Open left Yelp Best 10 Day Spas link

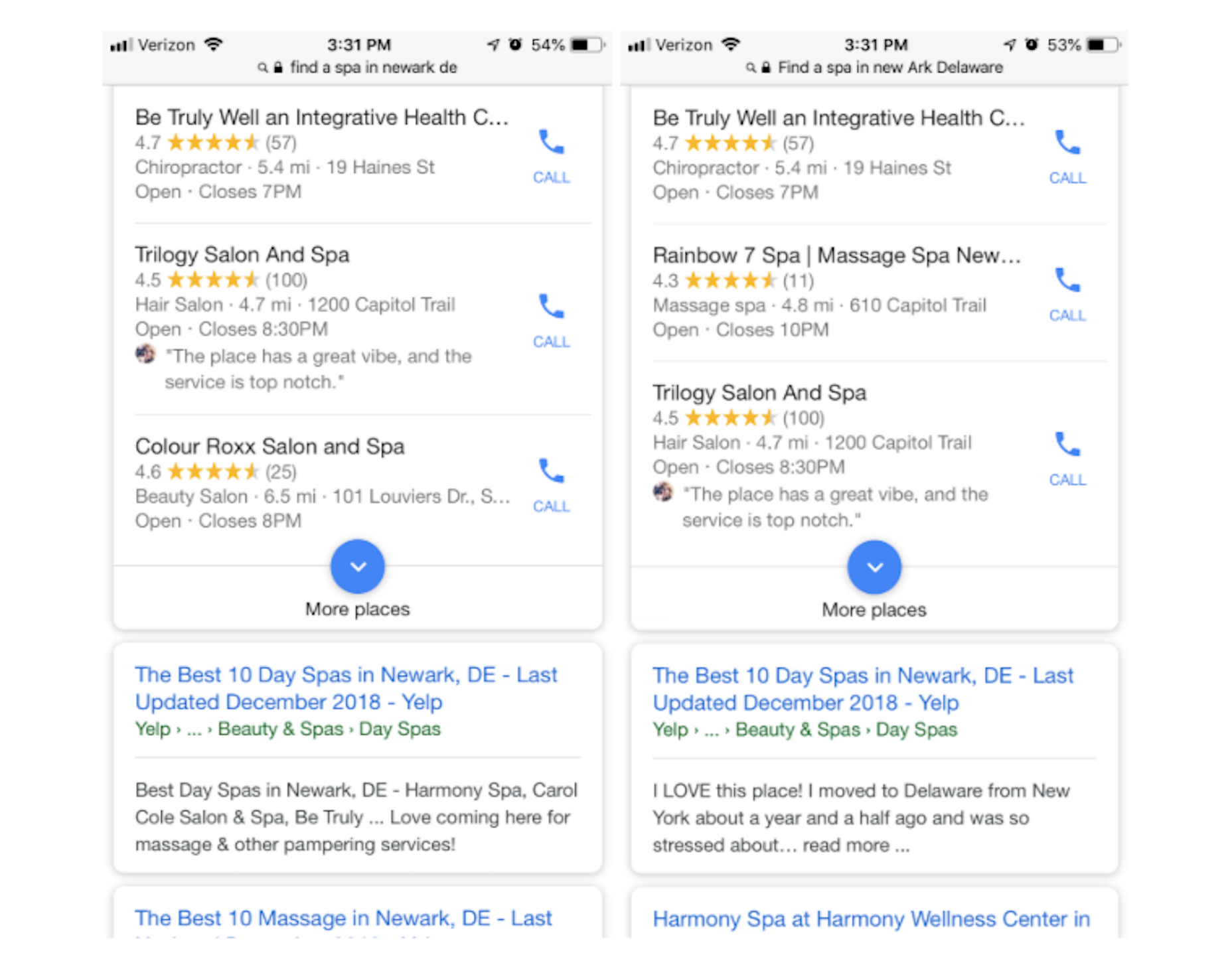pos(345,688)
